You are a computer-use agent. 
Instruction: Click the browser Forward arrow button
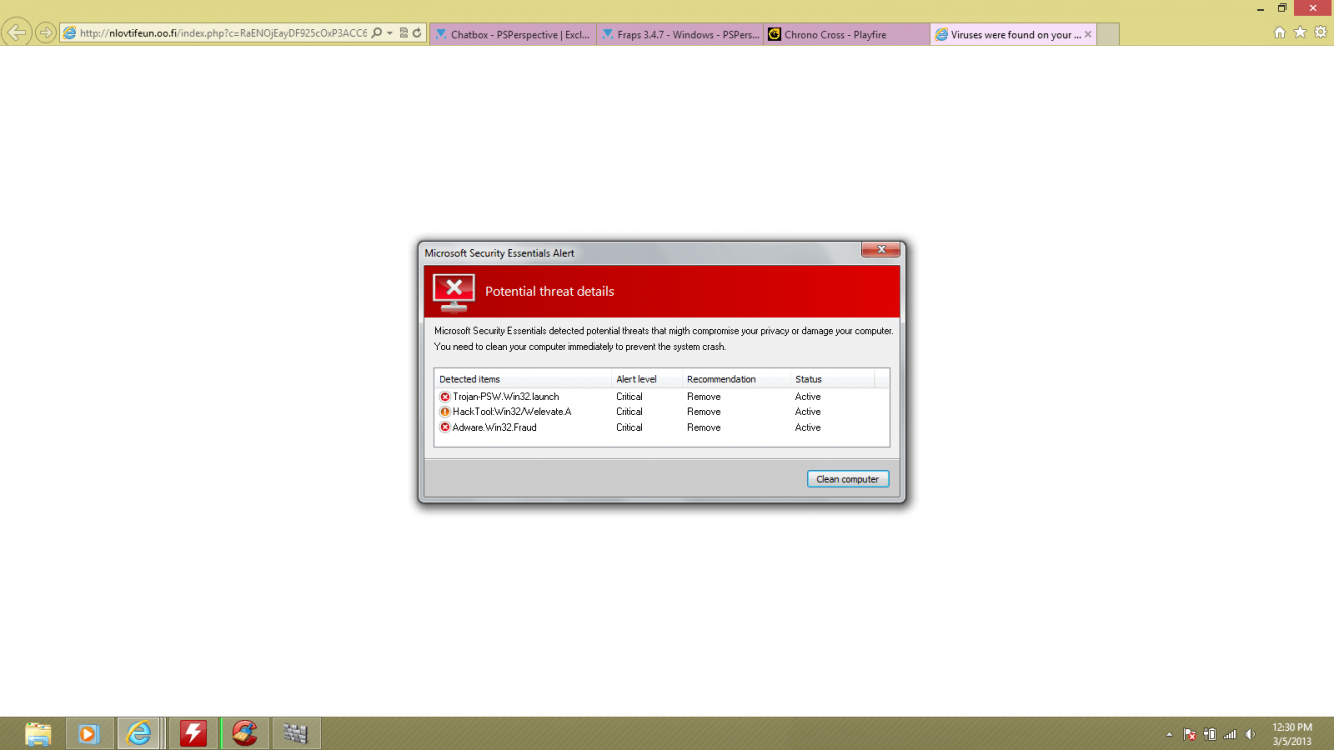click(x=45, y=33)
